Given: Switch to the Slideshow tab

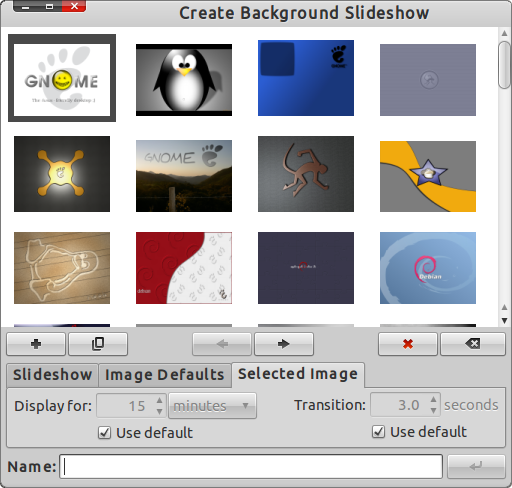Looking at the screenshot, I should pos(52,375).
